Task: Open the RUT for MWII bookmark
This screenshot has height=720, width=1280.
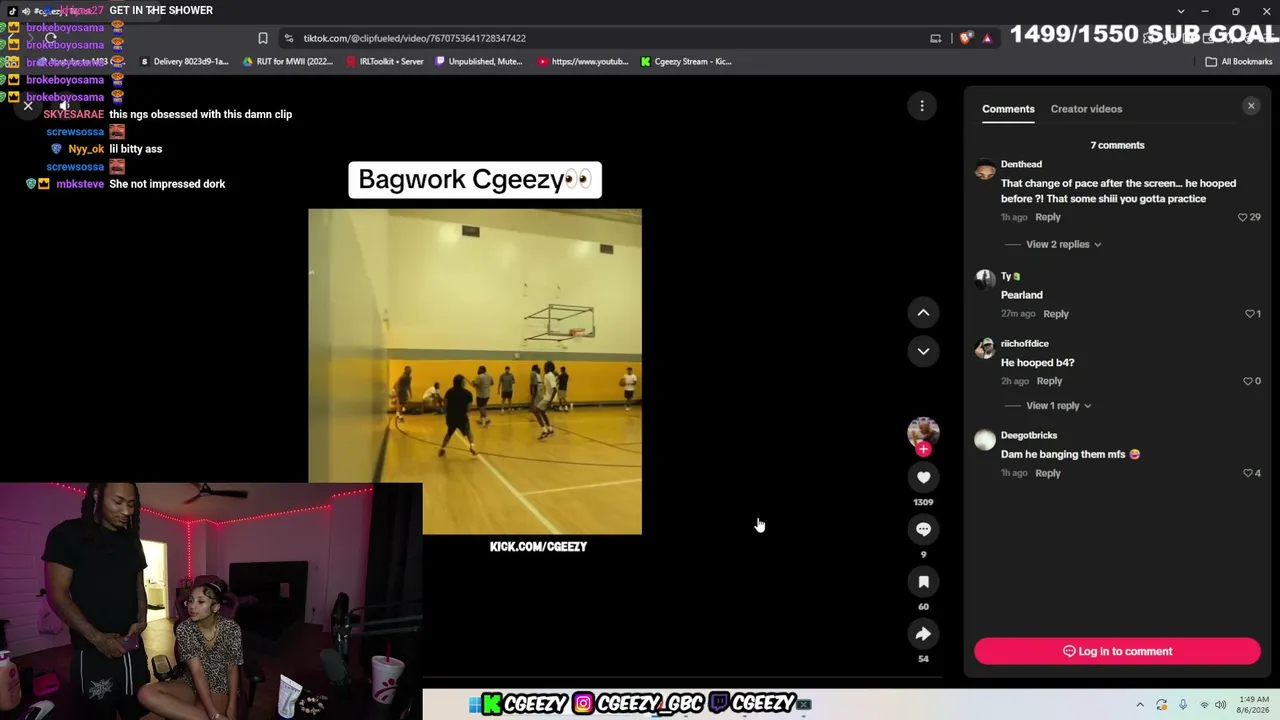Action: pyautogui.click(x=288, y=61)
